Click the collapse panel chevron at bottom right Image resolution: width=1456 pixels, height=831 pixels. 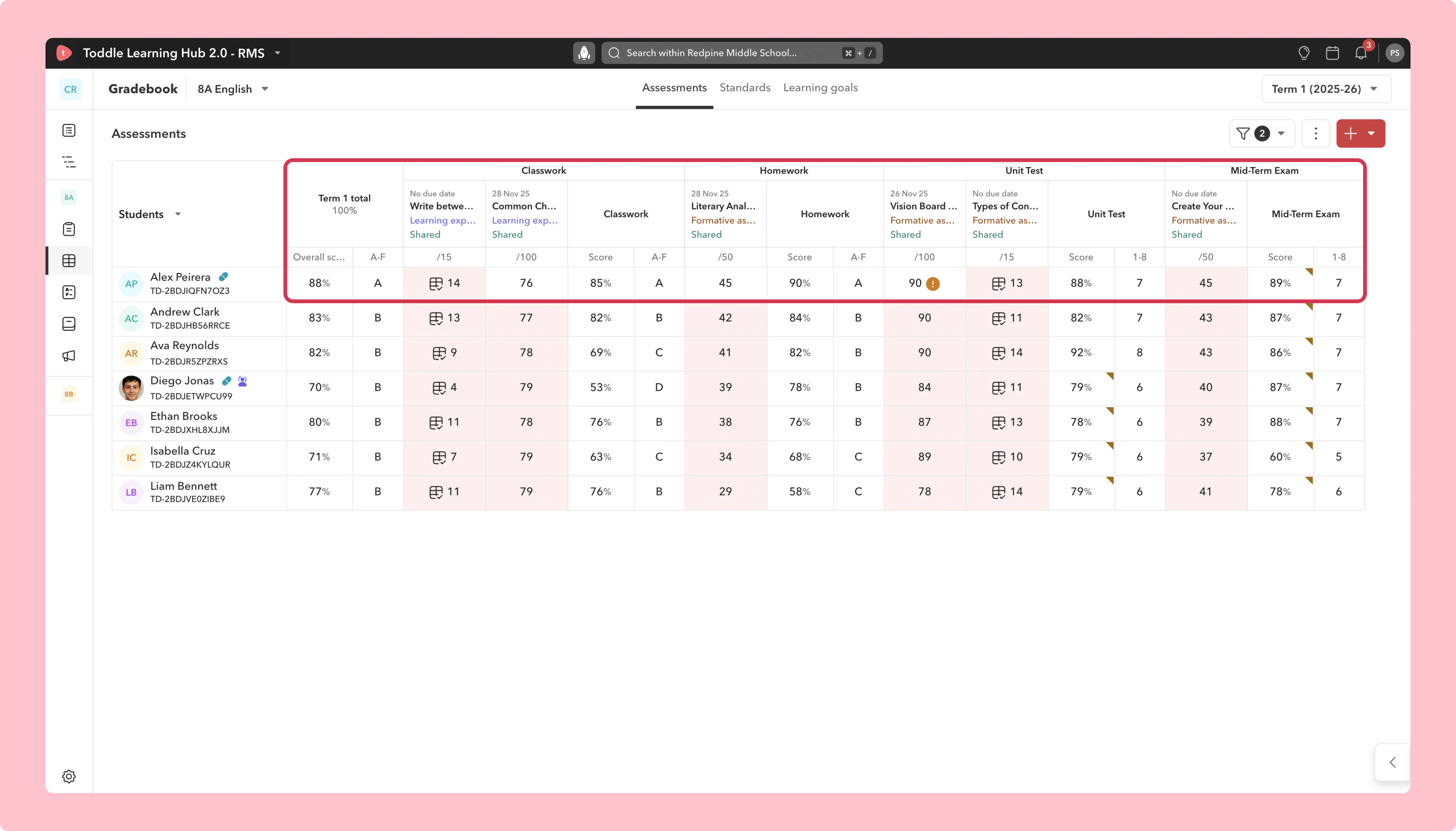point(1393,763)
